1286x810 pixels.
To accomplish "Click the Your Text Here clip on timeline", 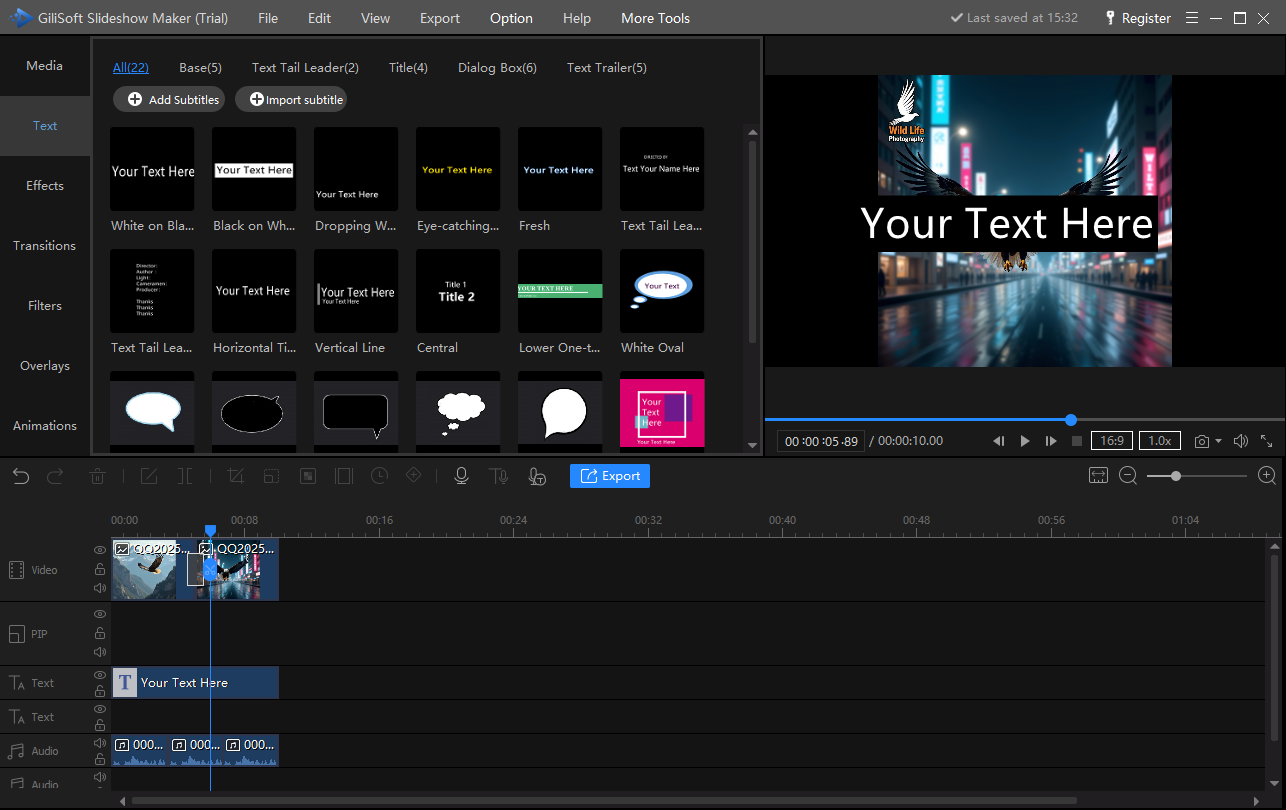I will pyautogui.click(x=195, y=683).
